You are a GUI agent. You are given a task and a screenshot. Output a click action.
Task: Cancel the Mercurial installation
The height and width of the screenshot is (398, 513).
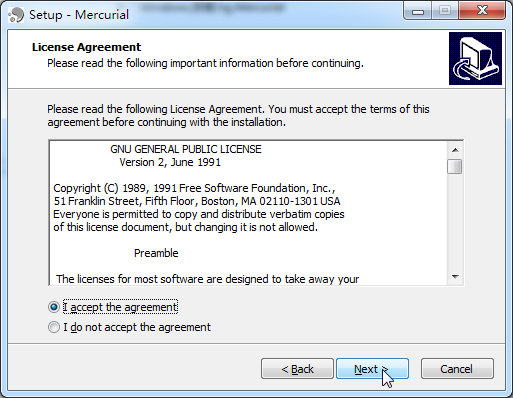[457, 369]
